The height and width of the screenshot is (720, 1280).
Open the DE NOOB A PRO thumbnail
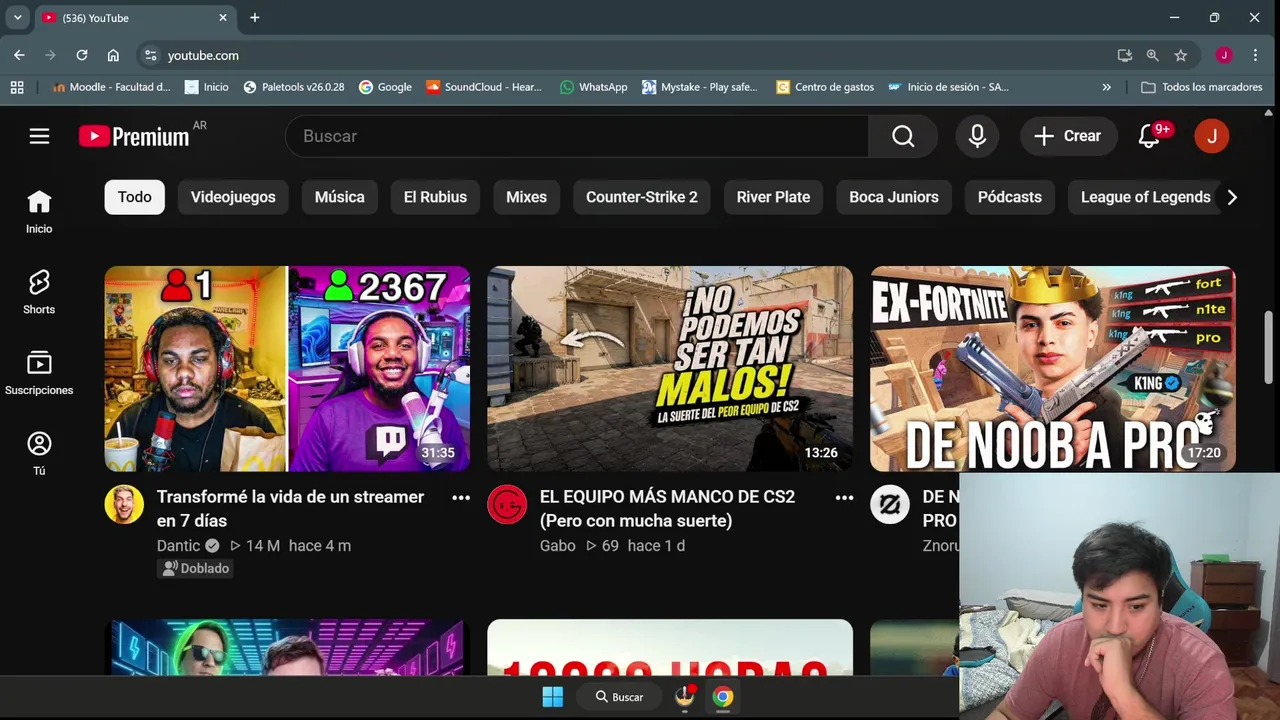(1053, 369)
